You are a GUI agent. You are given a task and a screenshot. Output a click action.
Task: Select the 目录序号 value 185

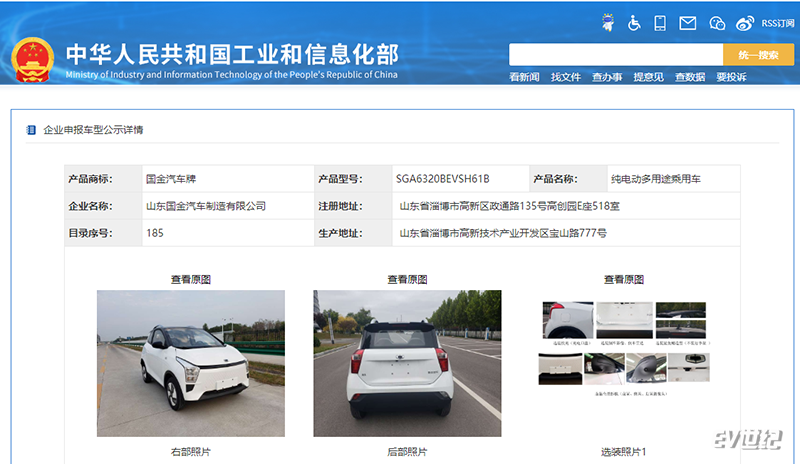155,233
